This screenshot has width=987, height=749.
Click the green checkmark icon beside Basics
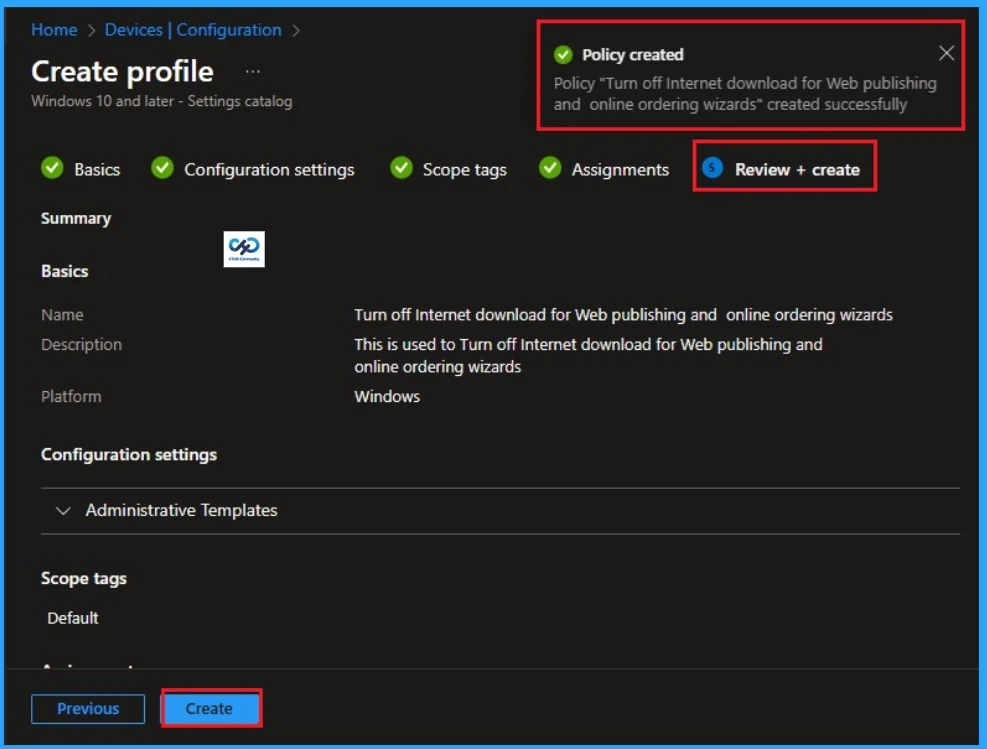tap(52, 168)
